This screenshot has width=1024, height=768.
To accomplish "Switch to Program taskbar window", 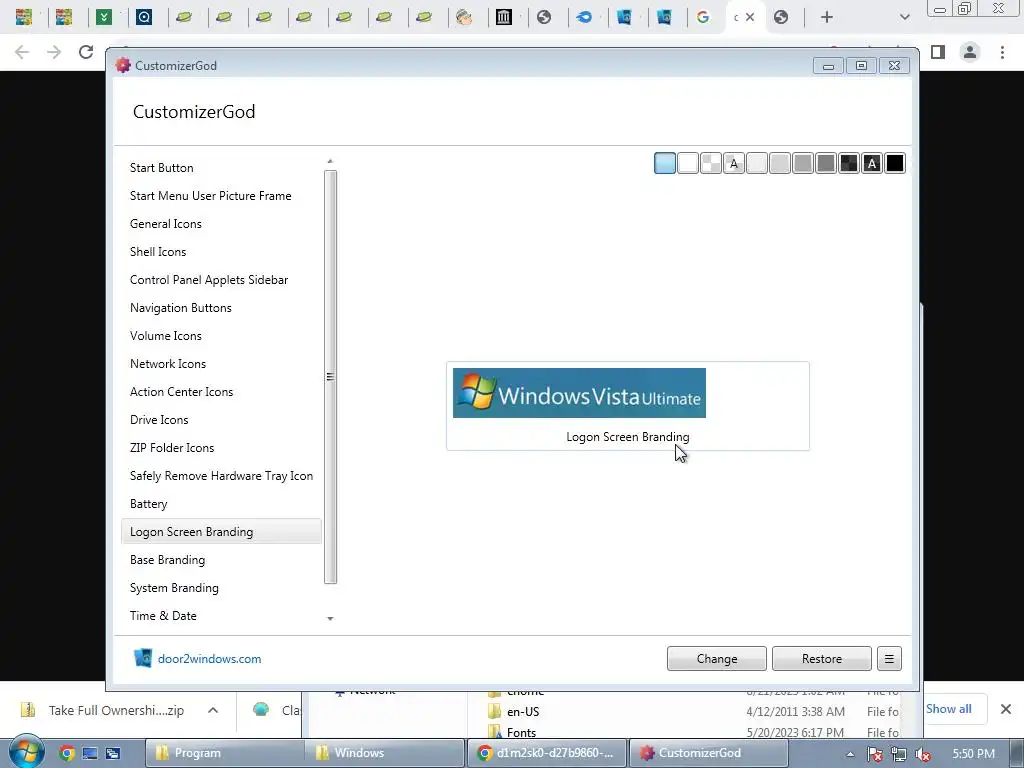I will [x=223, y=753].
